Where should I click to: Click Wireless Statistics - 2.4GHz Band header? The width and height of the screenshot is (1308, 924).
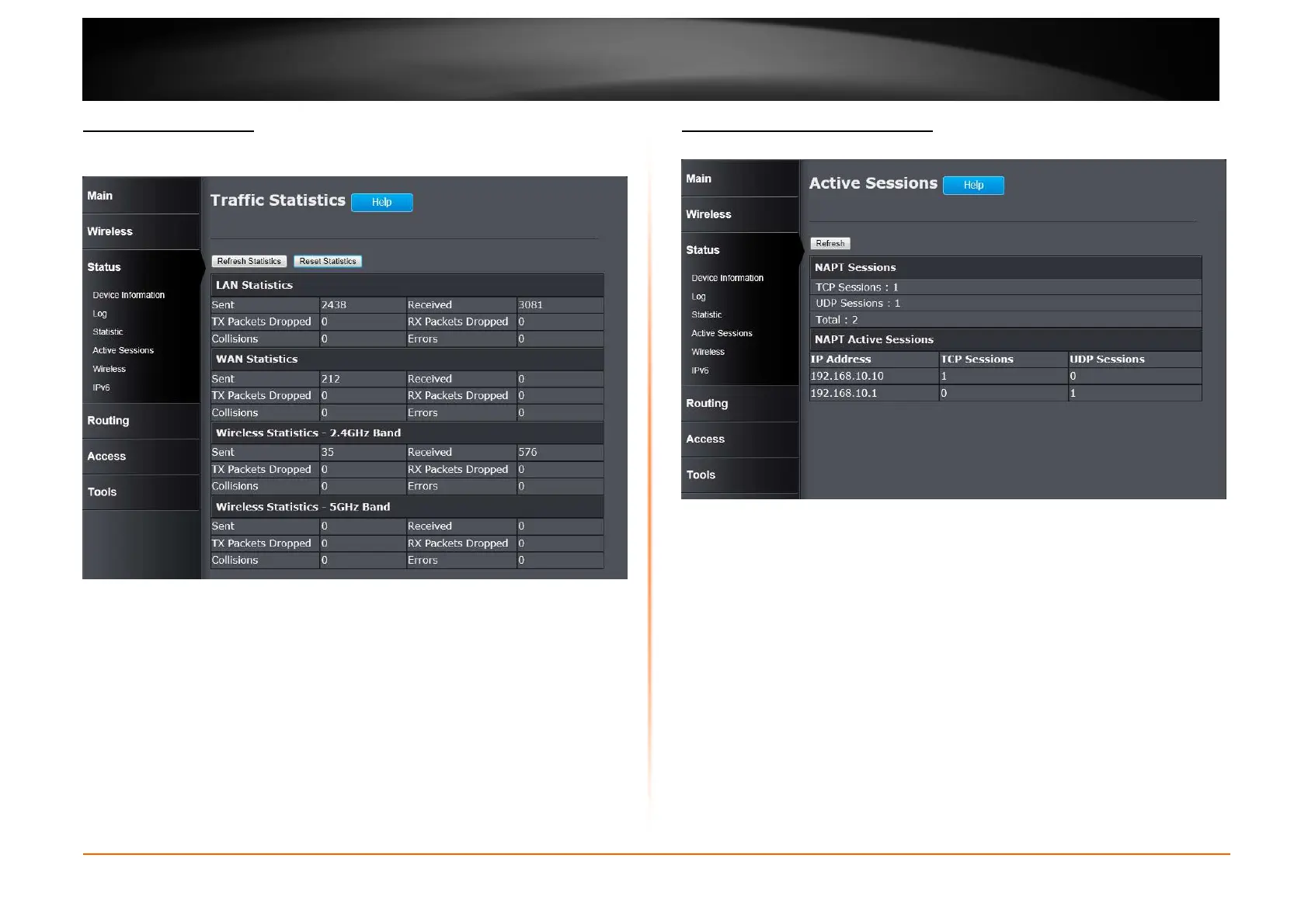(x=407, y=432)
